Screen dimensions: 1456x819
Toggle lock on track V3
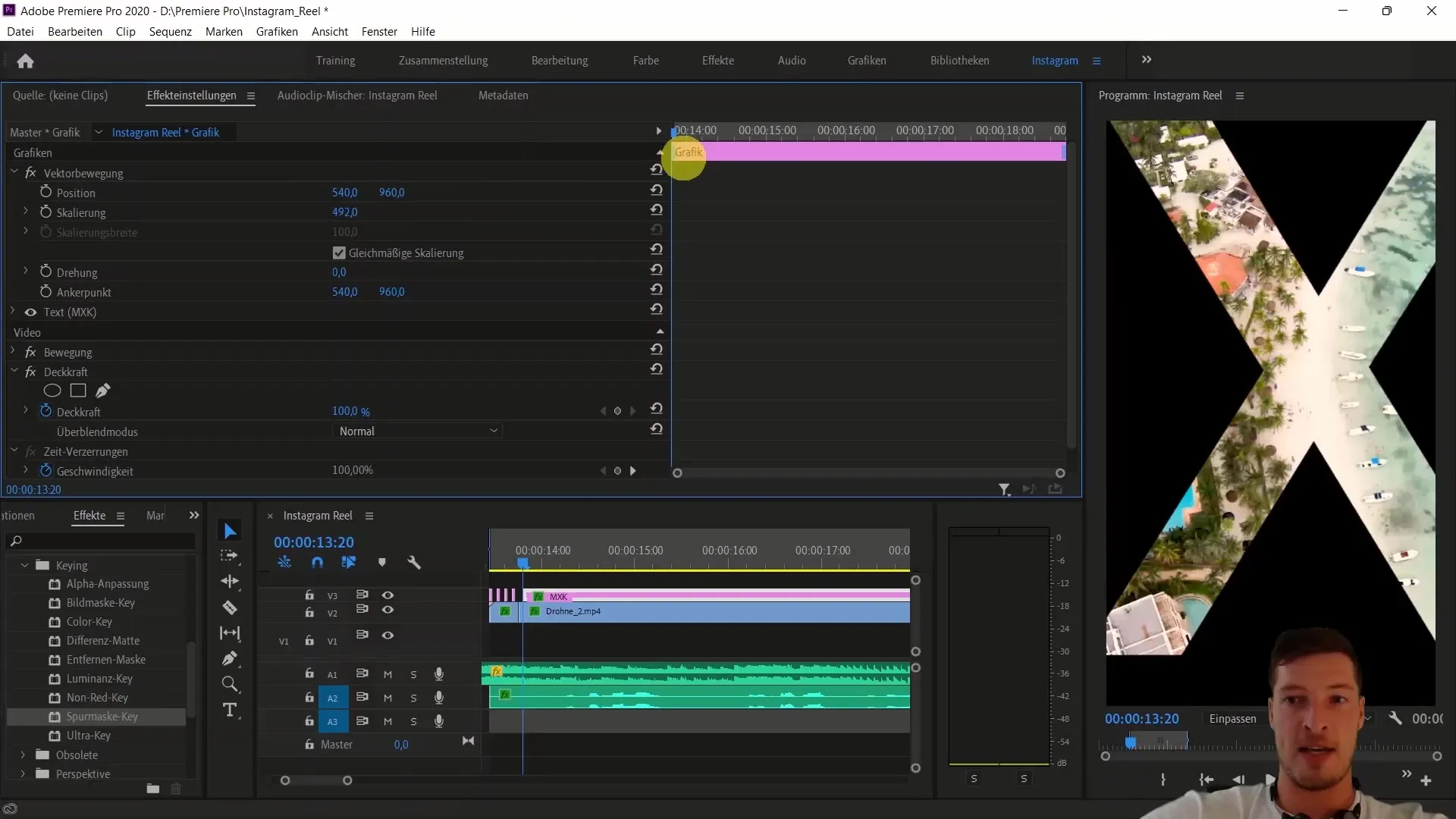[309, 595]
